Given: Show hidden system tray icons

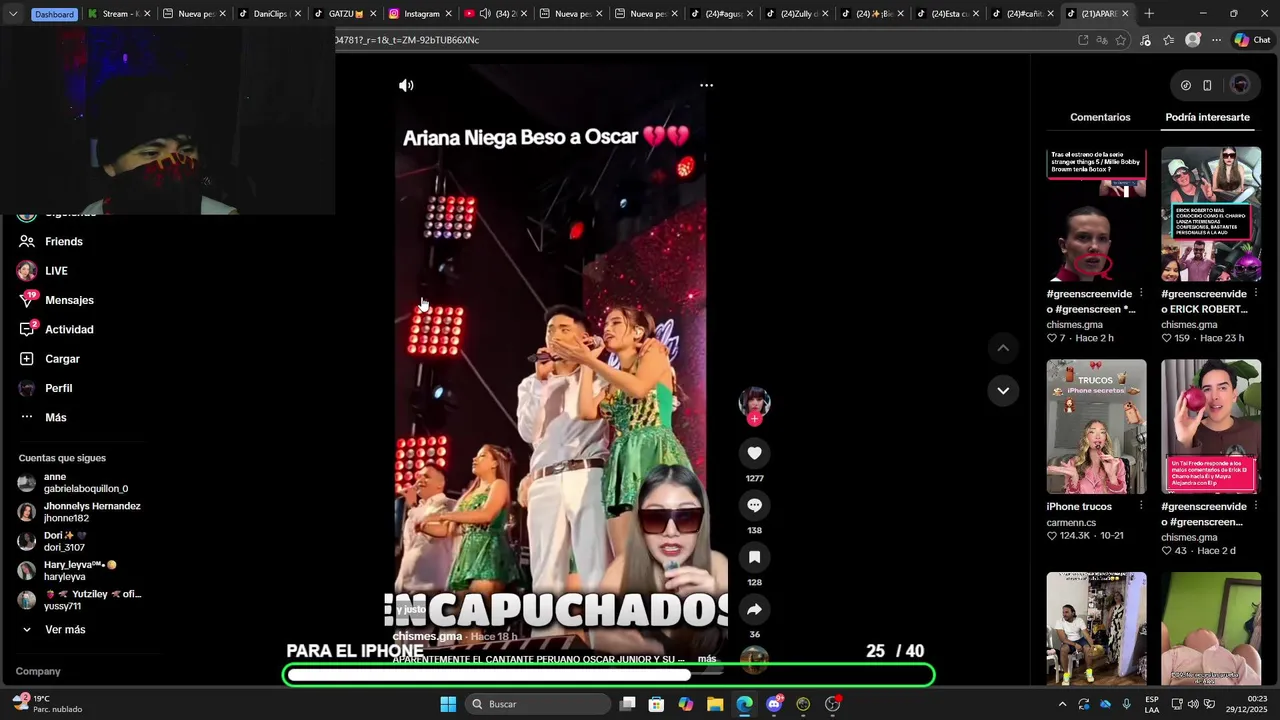Looking at the screenshot, I should pyautogui.click(x=1062, y=704).
